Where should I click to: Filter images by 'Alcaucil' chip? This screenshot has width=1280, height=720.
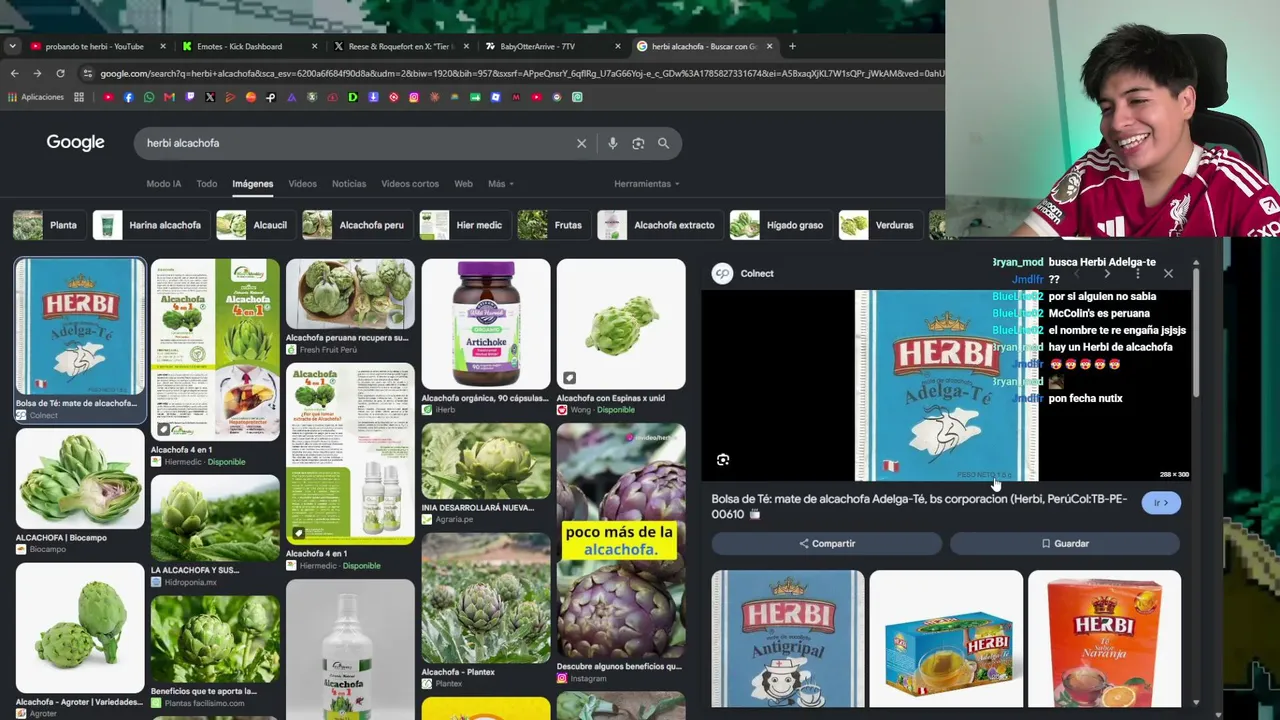(x=254, y=225)
